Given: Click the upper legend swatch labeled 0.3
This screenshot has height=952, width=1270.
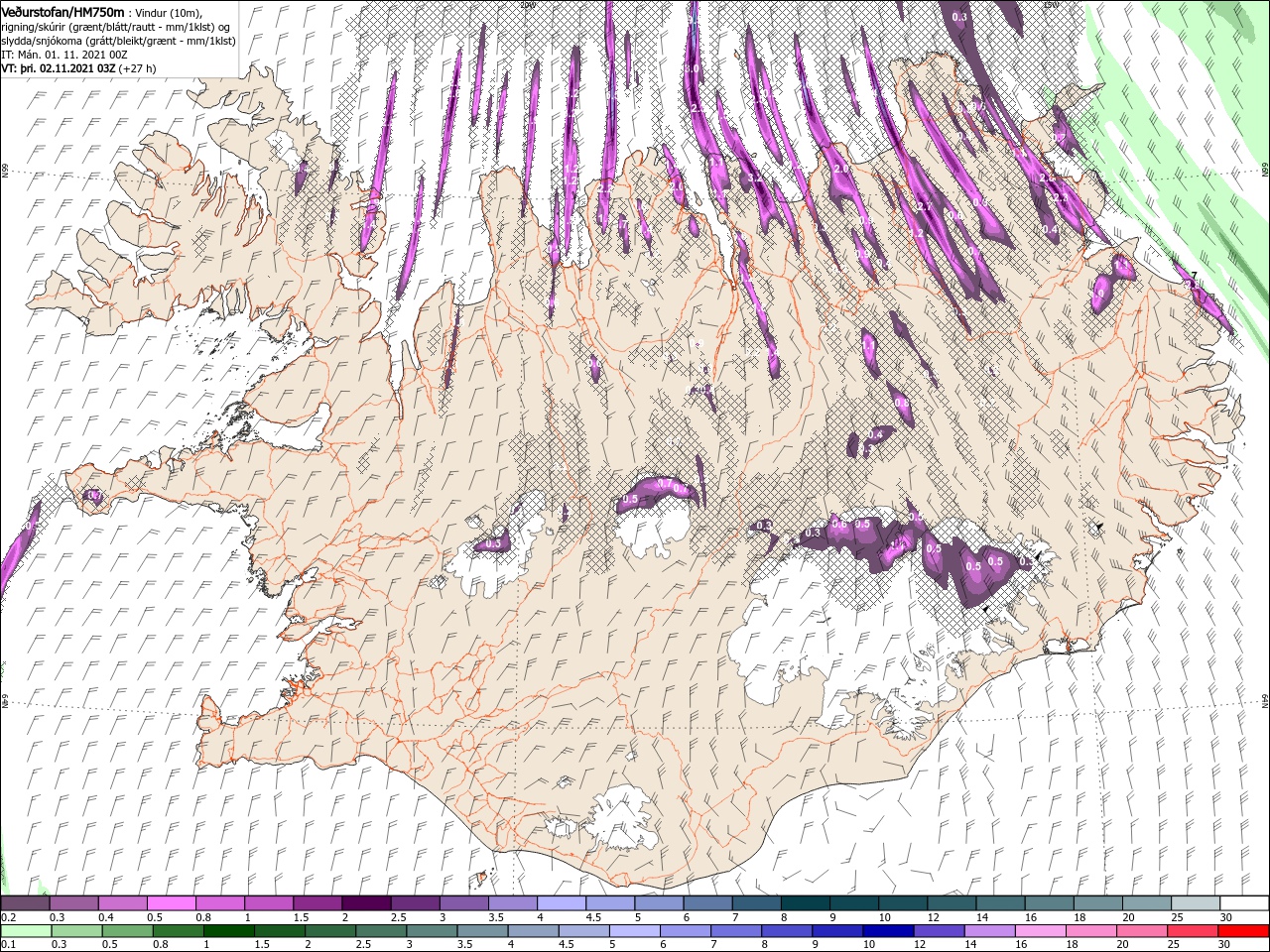Looking at the screenshot, I should (x=74, y=903).
